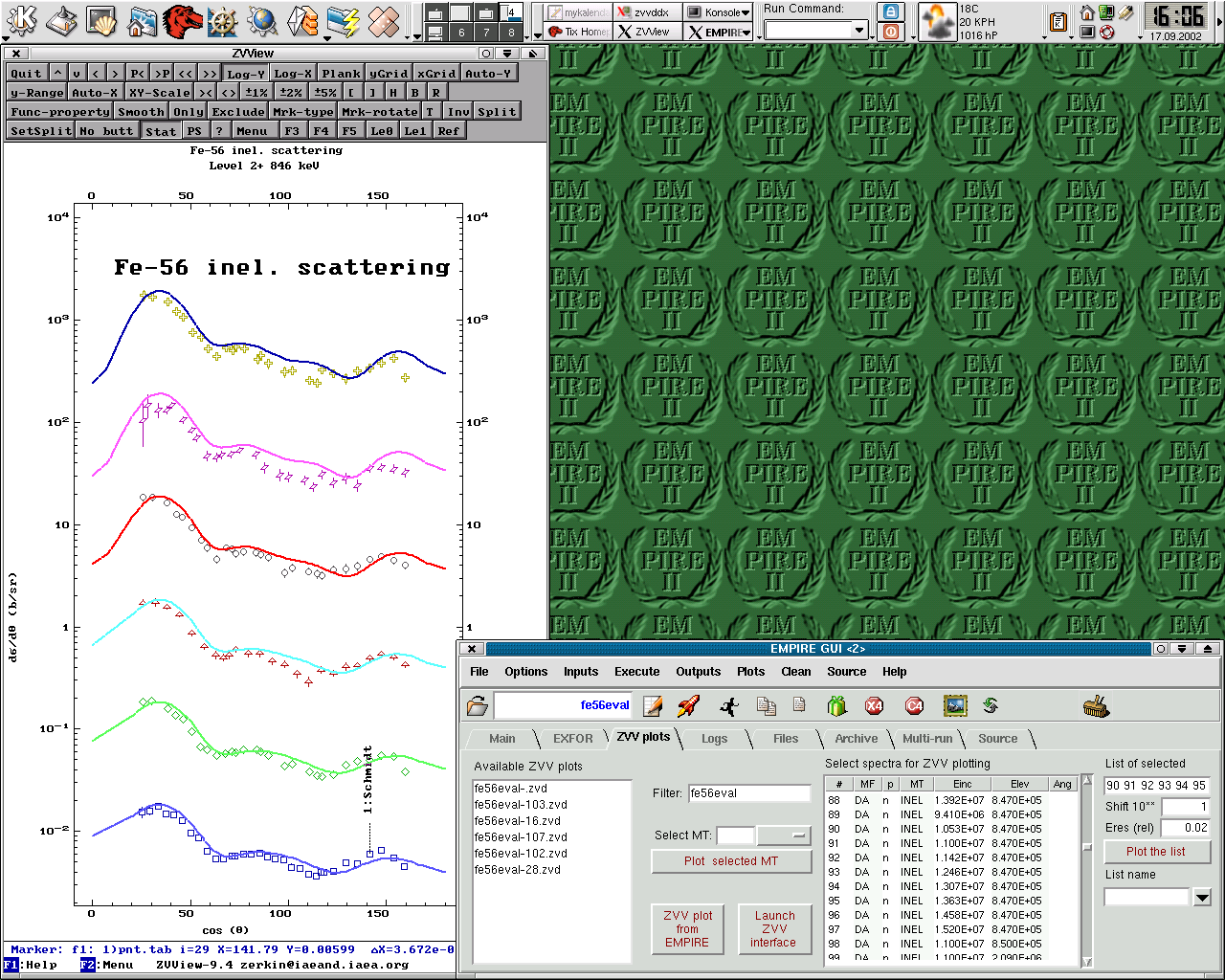
Task: Open the project folder icon in EMPIRE GUI
Action: pos(477,706)
